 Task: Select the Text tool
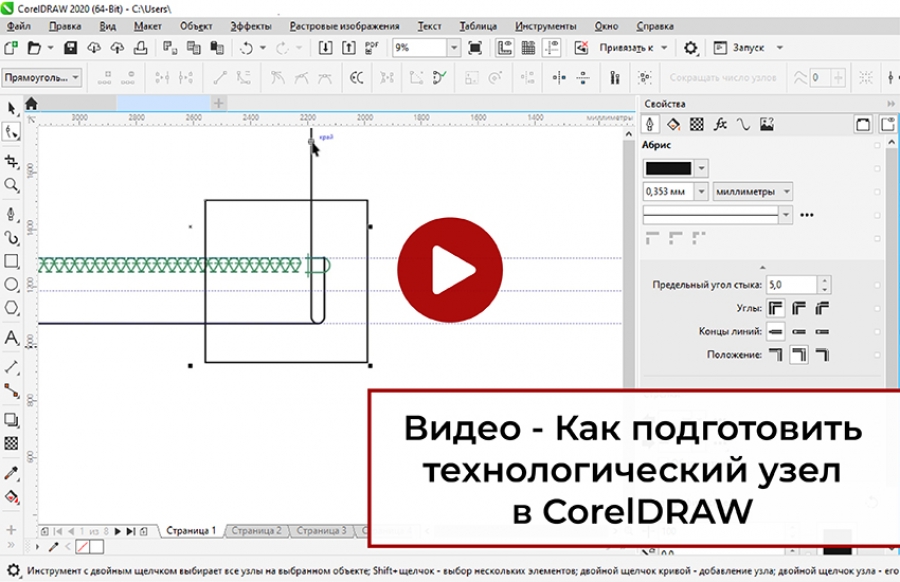click(11, 337)
